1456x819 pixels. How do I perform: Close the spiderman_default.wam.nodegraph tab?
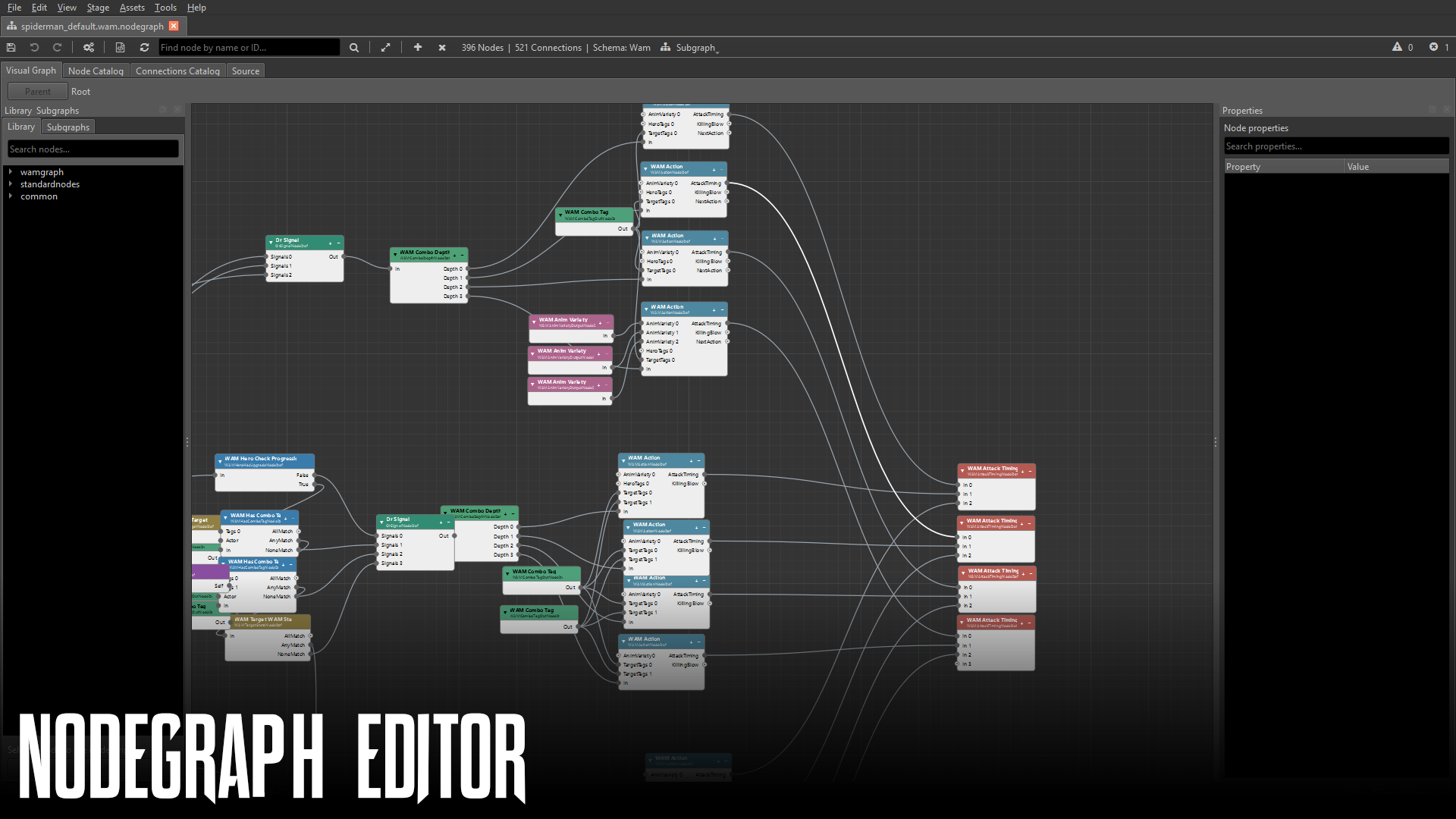[174, 26]
